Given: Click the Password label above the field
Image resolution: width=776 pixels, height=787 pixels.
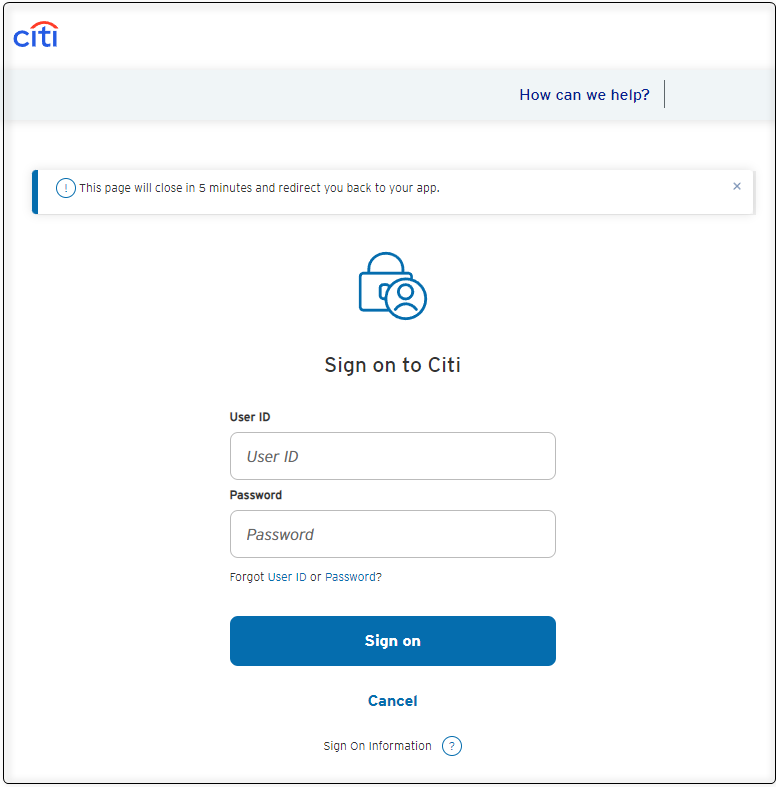Looking at the screenshot, I should coord(256,495).
